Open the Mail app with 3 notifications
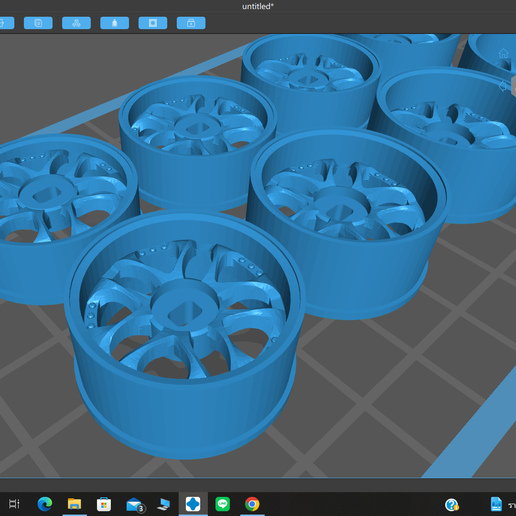 (135, 505)
